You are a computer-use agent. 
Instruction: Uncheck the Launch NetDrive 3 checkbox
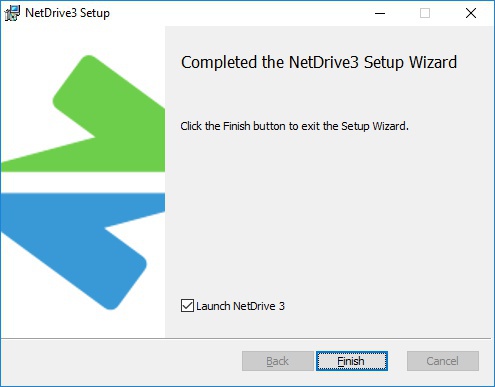tap(187, 306)
